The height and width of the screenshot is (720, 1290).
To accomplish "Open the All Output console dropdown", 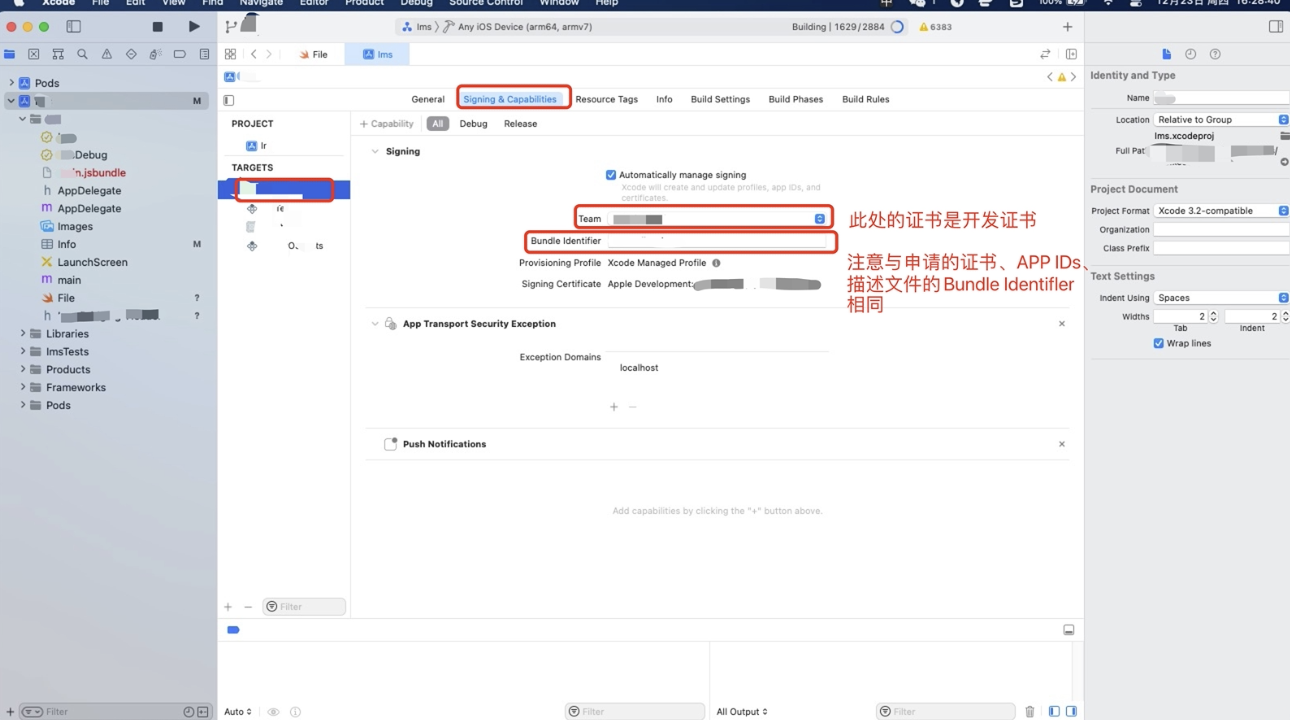I will coord(742,712).
